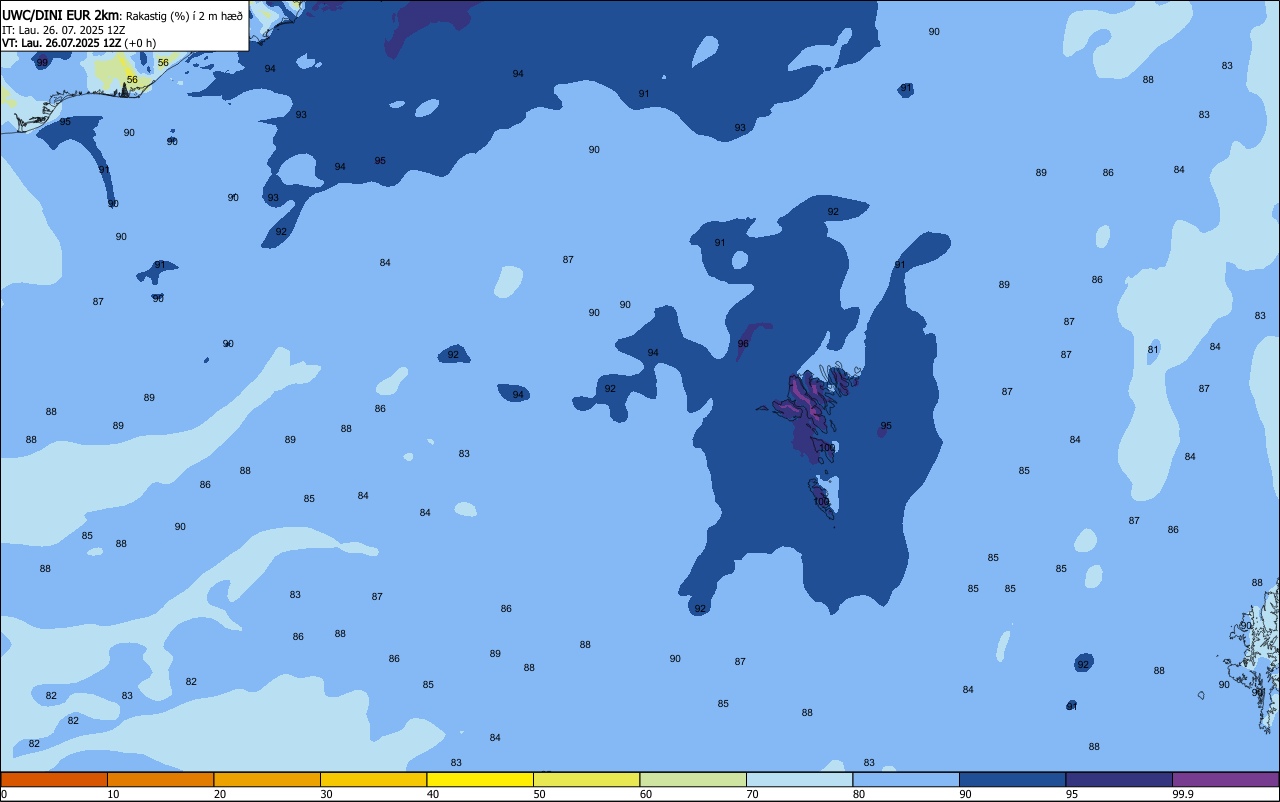Viewport: 1280px width, 802px height.
Task: Click the 10–20 orange legend swatch
Action: 160,779
